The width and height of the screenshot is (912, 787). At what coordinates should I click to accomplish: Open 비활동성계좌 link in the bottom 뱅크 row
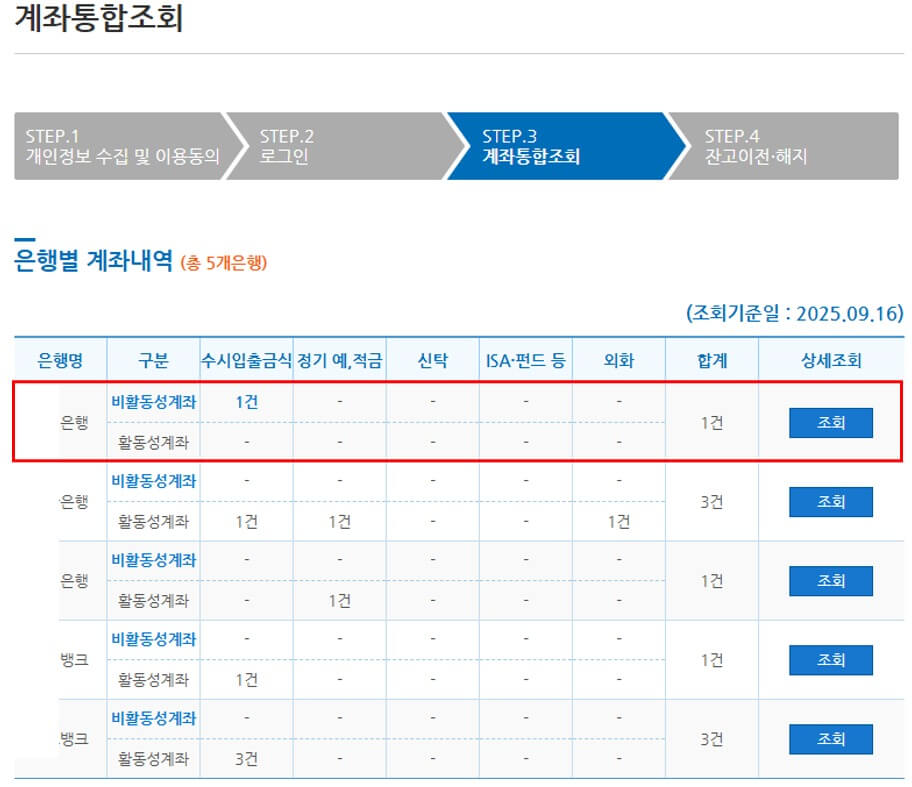(153, 719)
